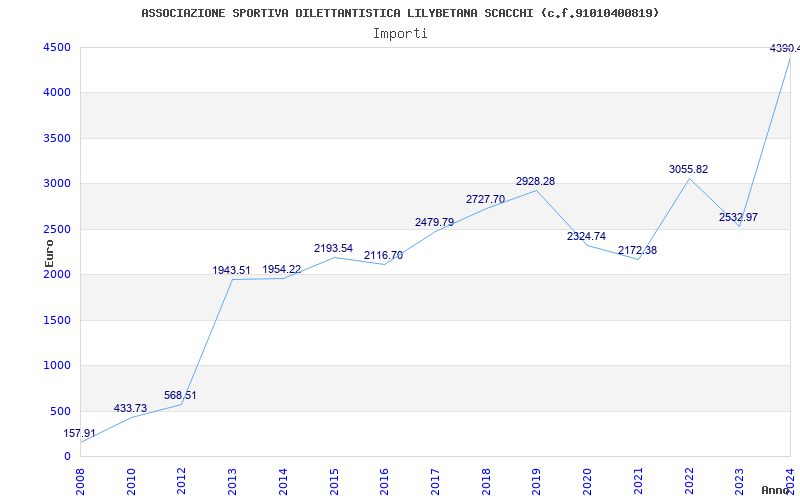Click the x-axis year label 2016
The image size is (800, 500).
[385, 482]
